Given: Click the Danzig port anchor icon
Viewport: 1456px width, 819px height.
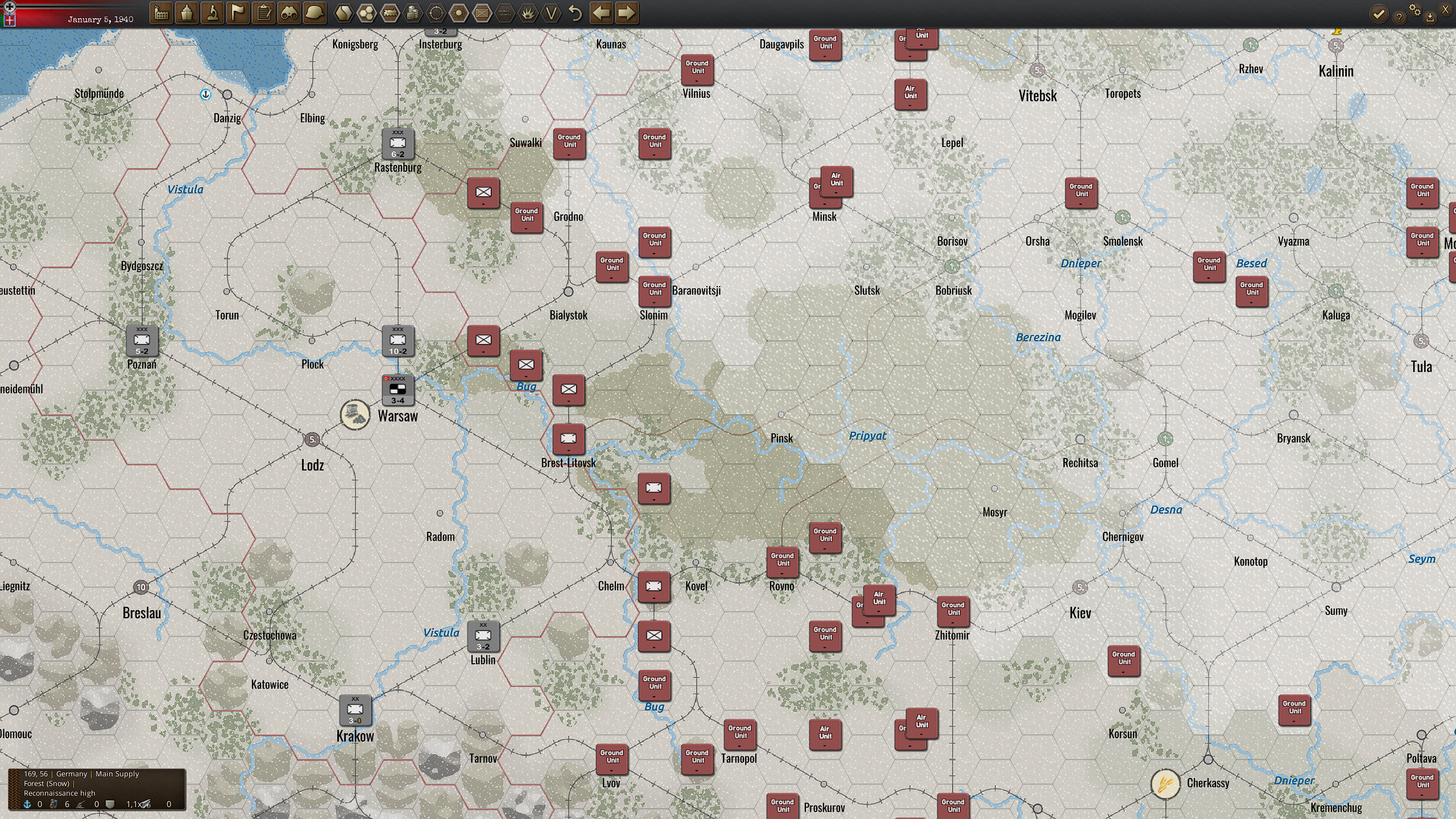Looking at the screenshot, I should [206, 94].
